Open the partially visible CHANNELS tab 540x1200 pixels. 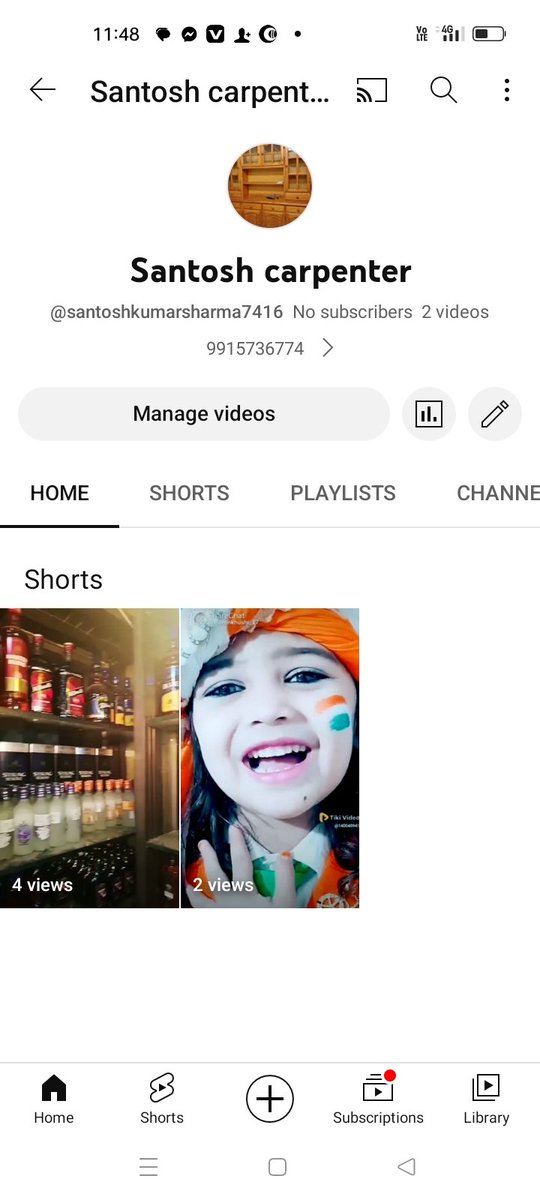(x=498, y=493)
